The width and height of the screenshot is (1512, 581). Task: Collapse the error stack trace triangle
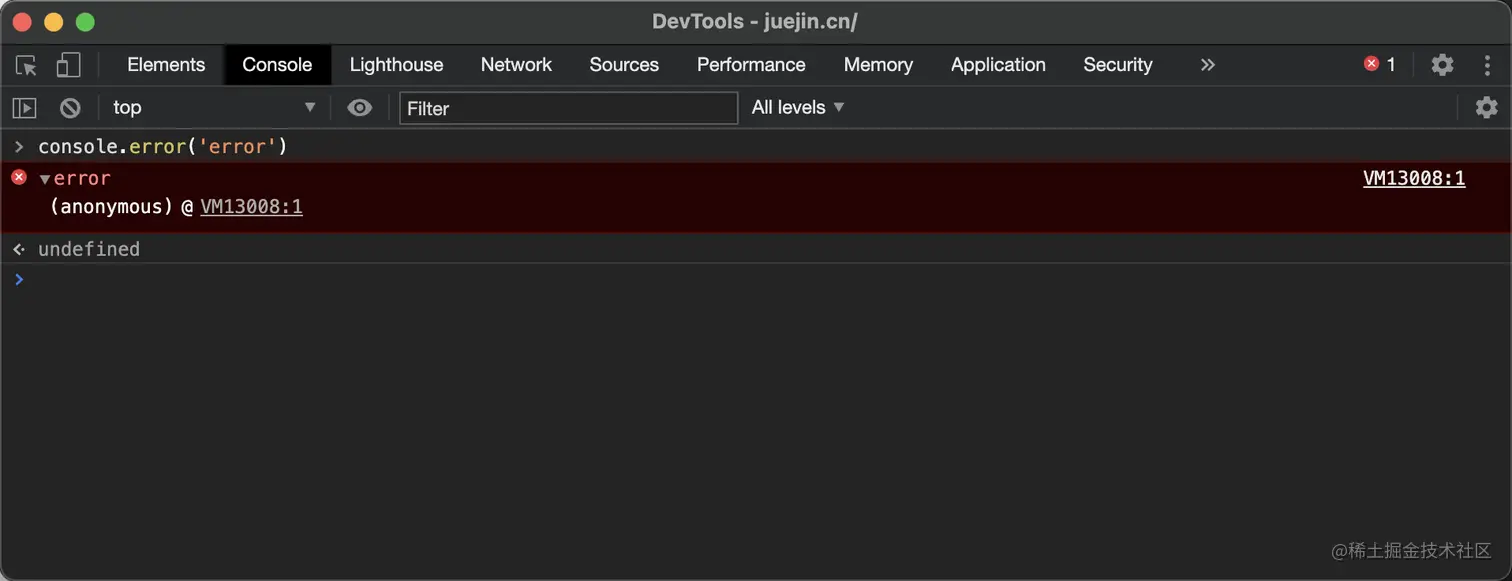45,179
